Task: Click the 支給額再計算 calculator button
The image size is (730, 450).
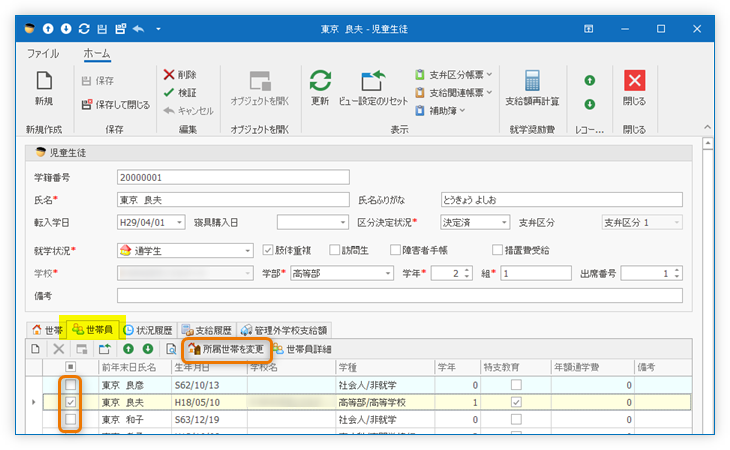Action: [x=532, y=88]
